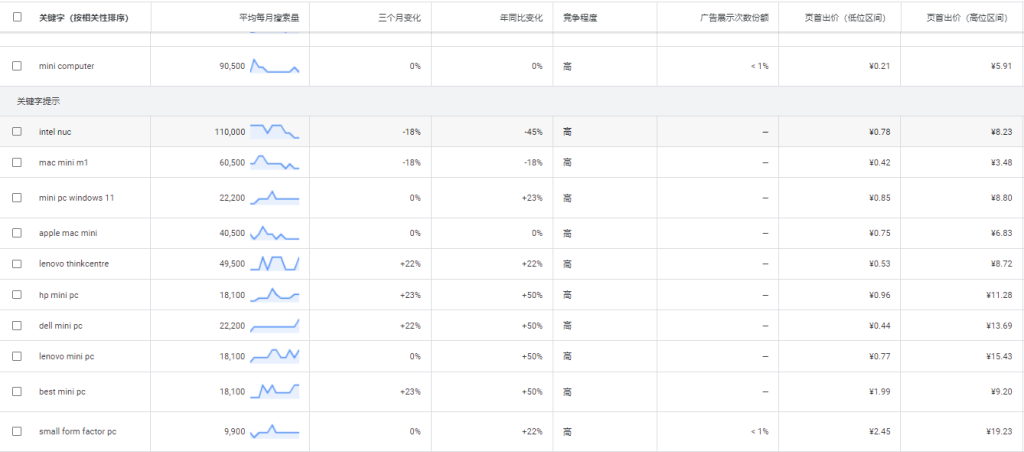Sort by 竞争程度 column header
Image resolution: width=1024 pixels, height=452 pixels.
click(x=577, y=17)
